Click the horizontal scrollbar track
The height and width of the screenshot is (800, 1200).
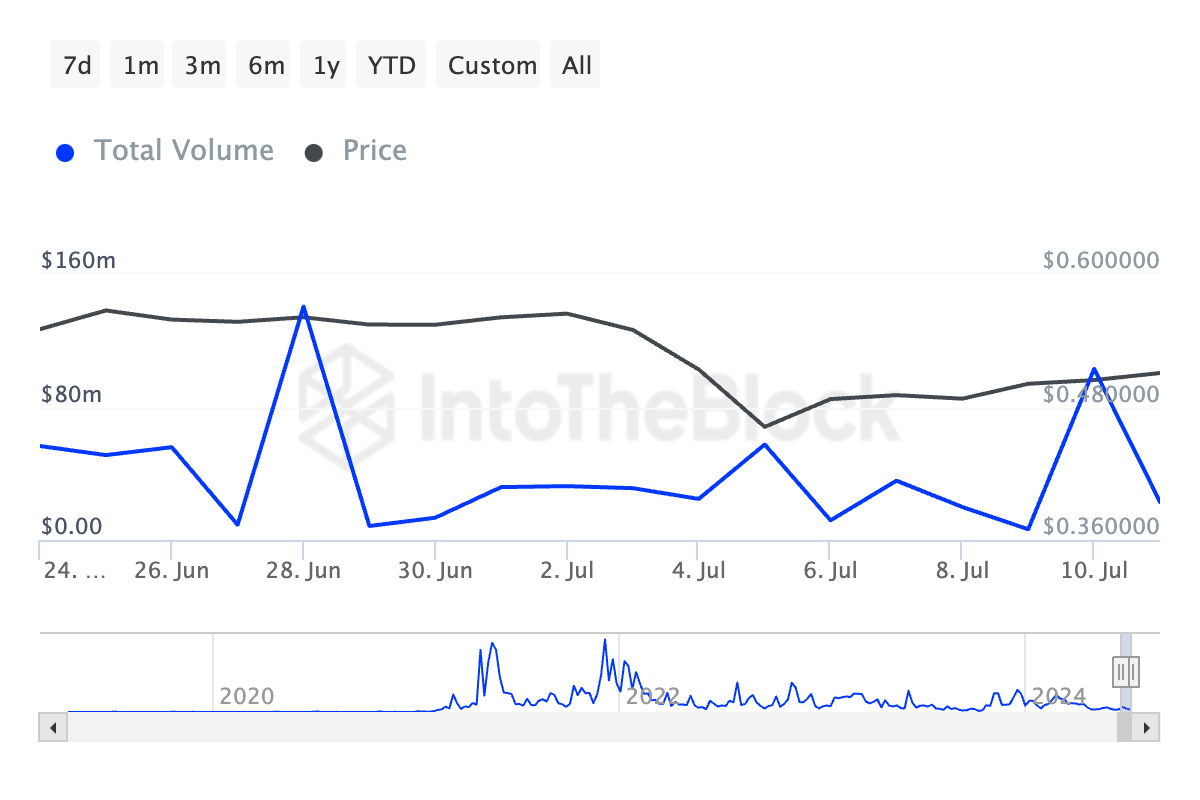point(590,726)
